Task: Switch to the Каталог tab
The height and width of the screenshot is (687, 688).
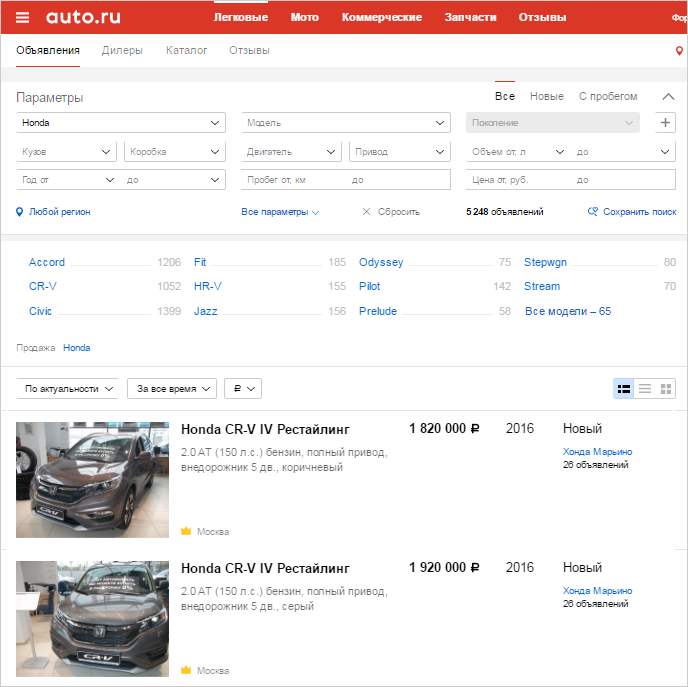Action: (x=186, y=50)
